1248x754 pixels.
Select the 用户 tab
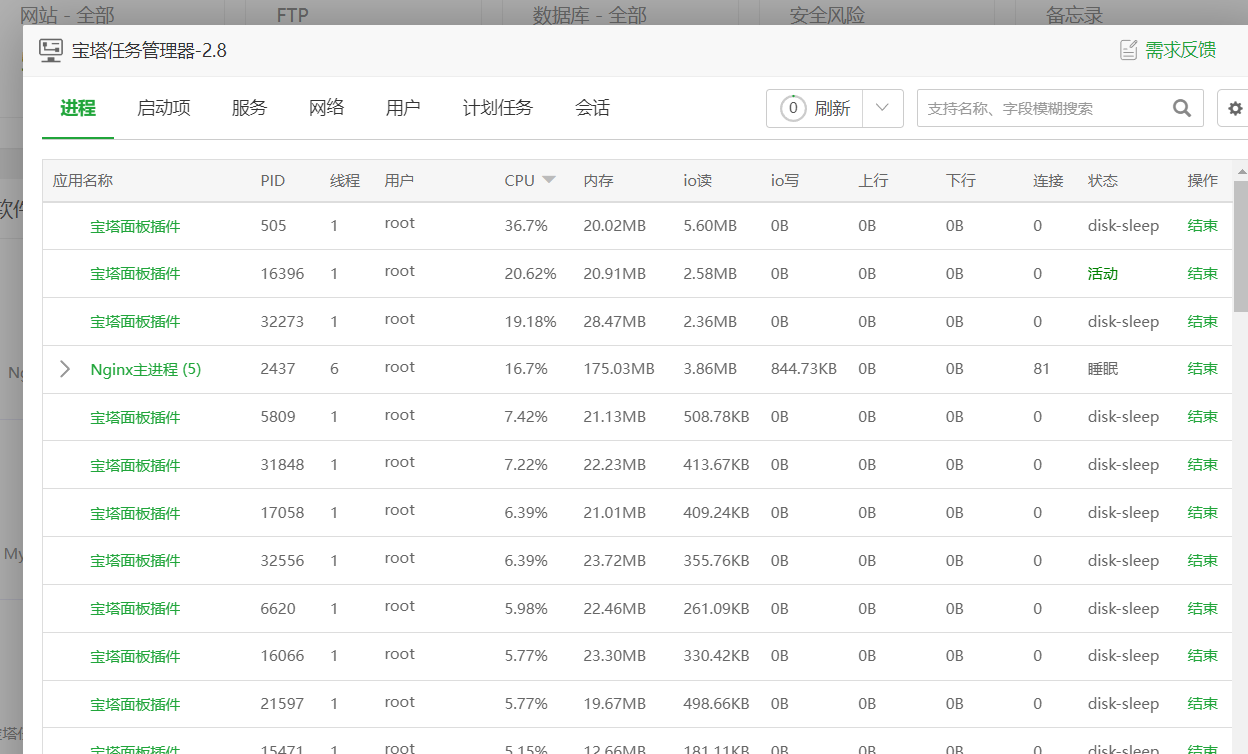click(x=403, y=108)
